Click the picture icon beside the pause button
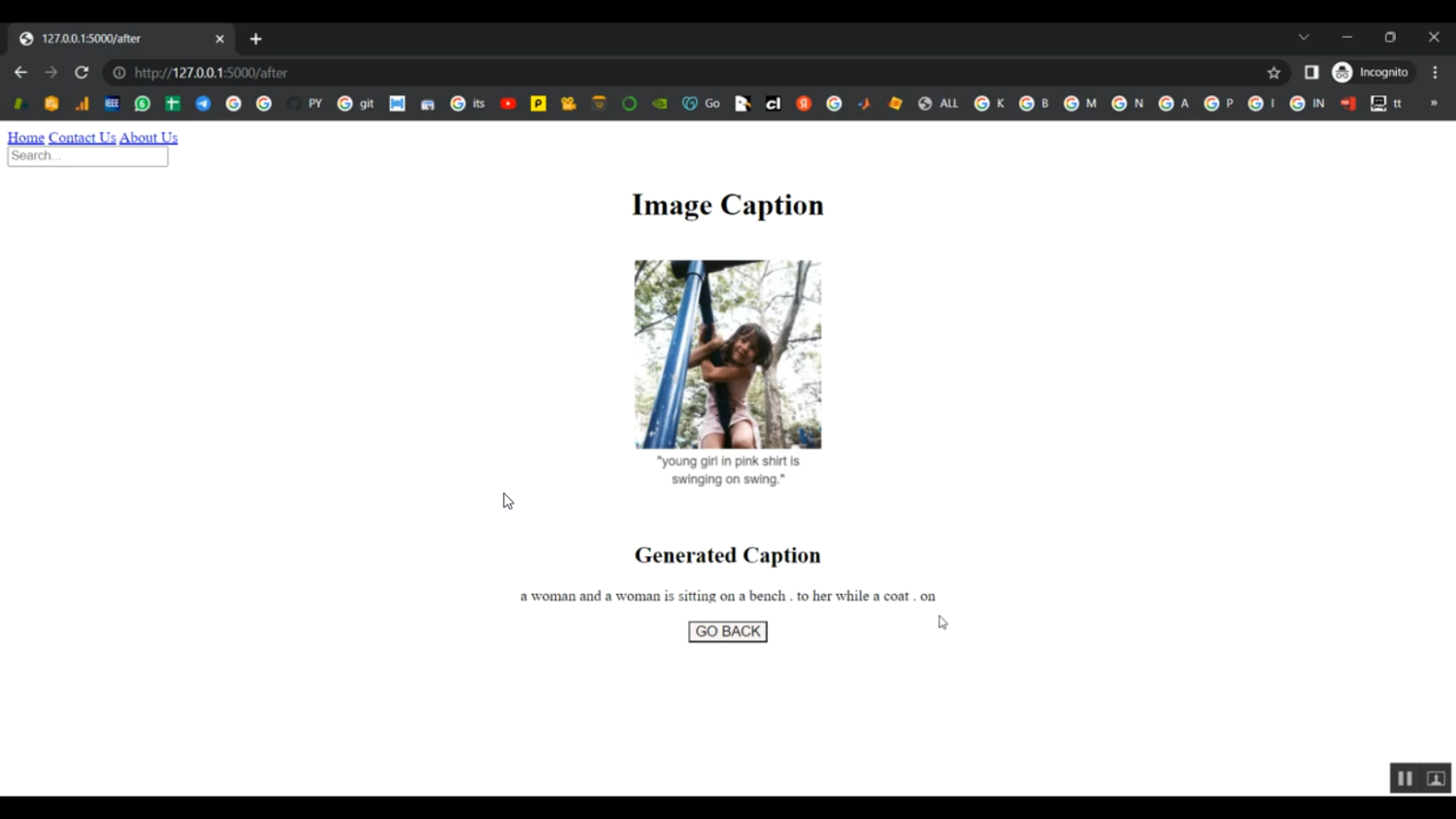Viewport: 1456px width, 819px height. (1437, 778)
